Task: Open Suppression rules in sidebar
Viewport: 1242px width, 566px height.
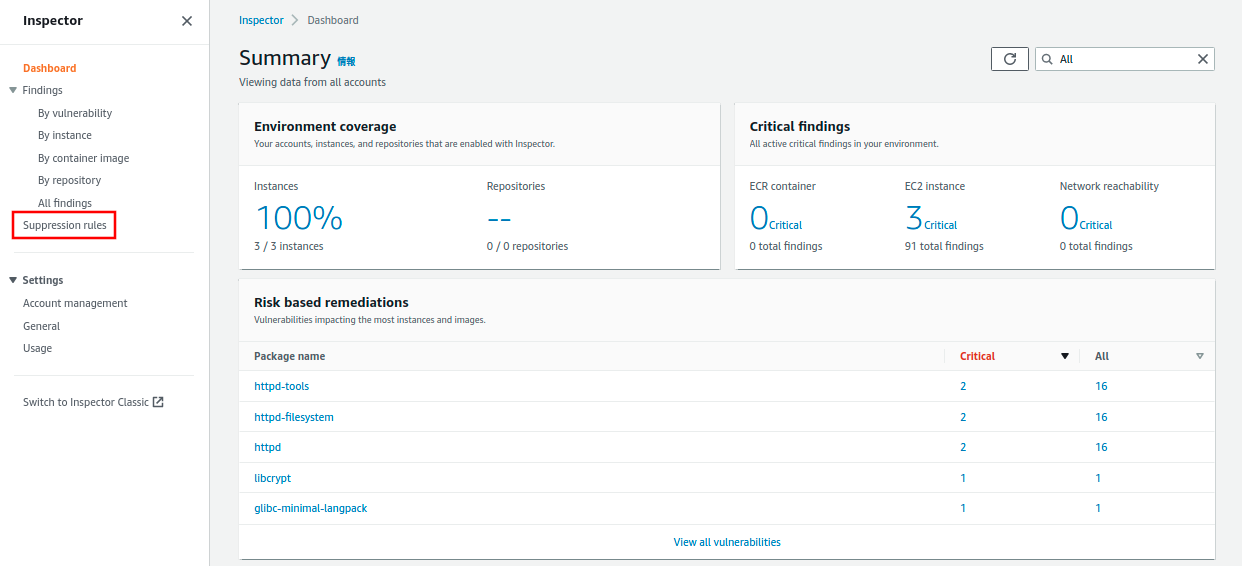Action: coord(65,225)
